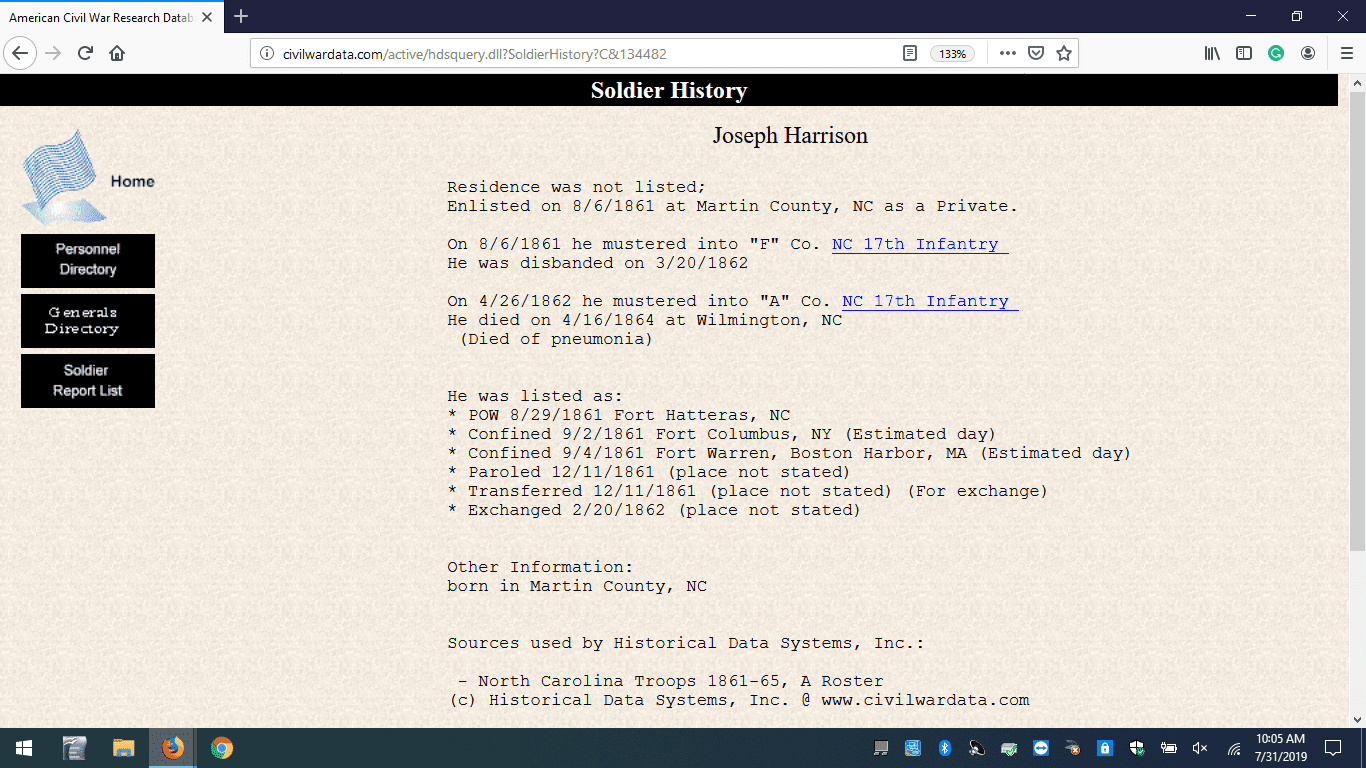
Task: Click the "POW 8/29/1861 Fort Hatteras, NC" line
Action: 629,415
